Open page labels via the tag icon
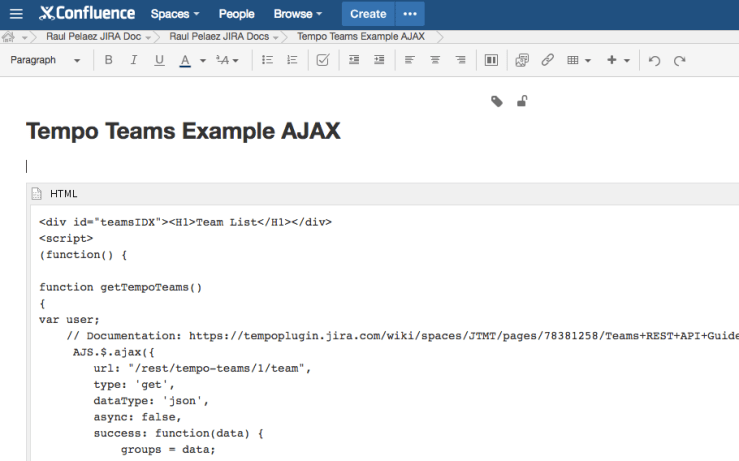This screenshot has height=461, width=739. [497, 101]
